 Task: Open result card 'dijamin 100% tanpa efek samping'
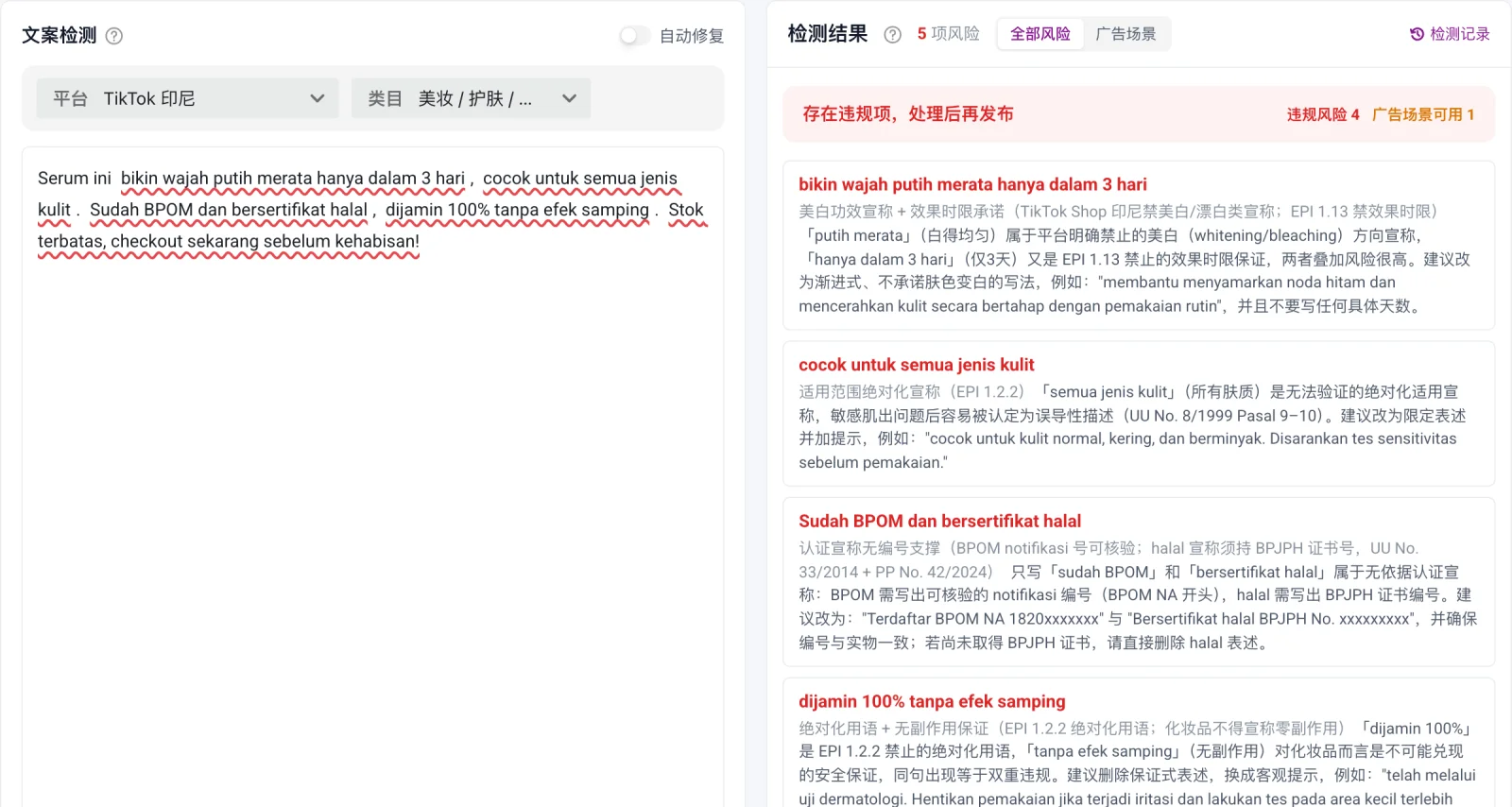point(1139,743)
